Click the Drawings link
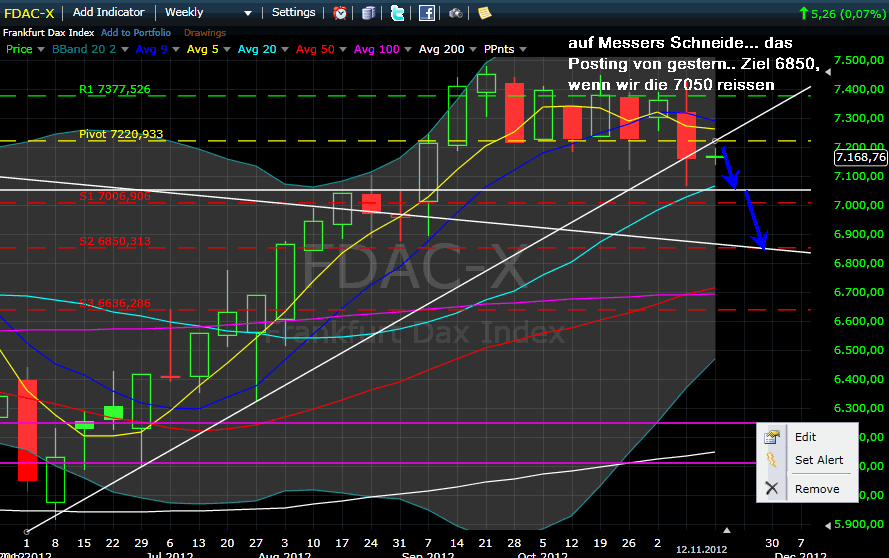 click(205, 33)
